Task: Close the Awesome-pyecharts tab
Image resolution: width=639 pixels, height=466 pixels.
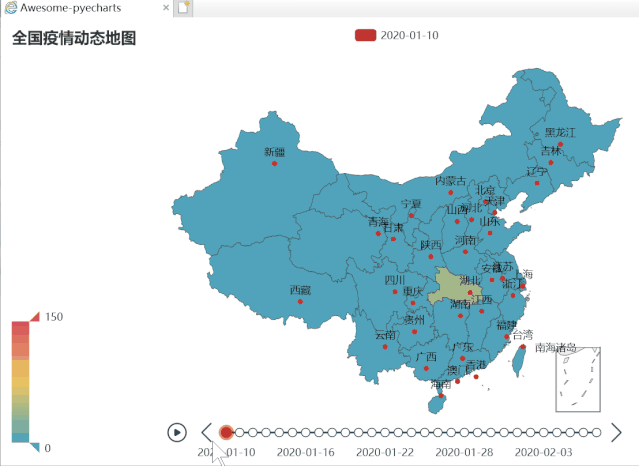Action: pyautogui.click(x=166, y=8)
